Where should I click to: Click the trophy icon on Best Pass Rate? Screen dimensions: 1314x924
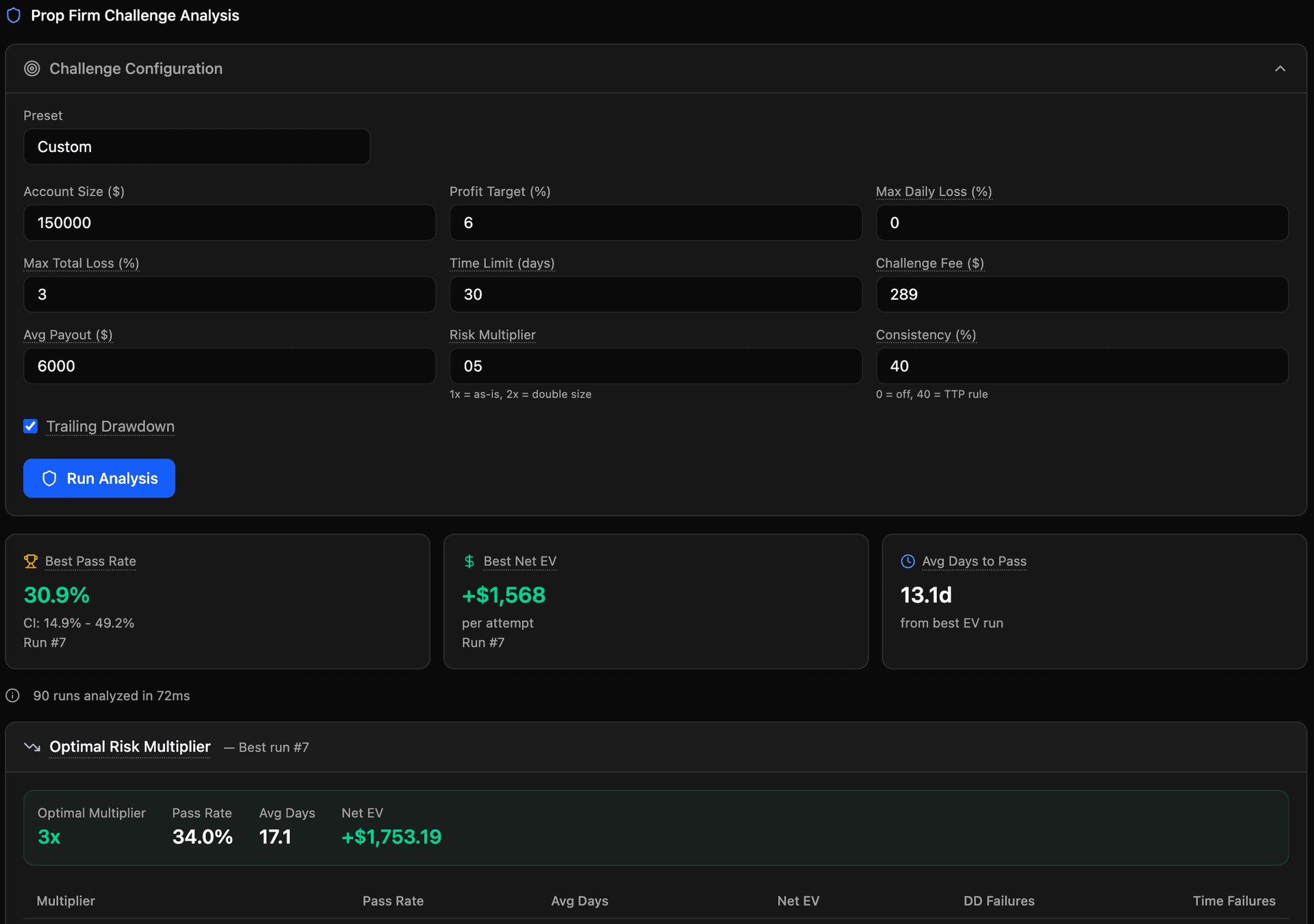[x=31, y=561]
